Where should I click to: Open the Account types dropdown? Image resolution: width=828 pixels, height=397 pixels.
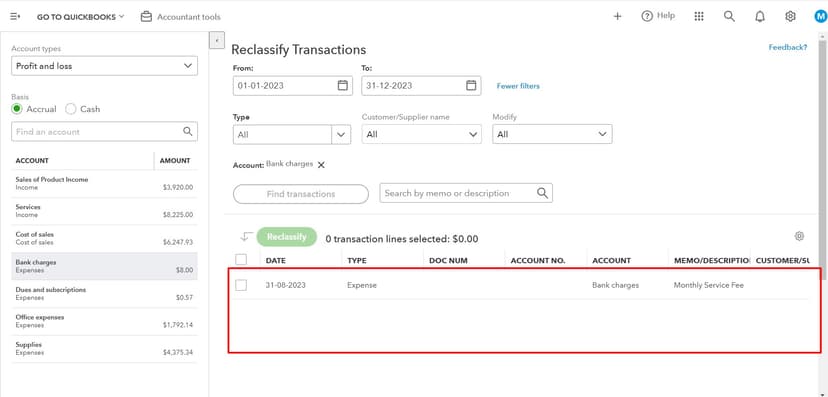[x=105, y=66]
